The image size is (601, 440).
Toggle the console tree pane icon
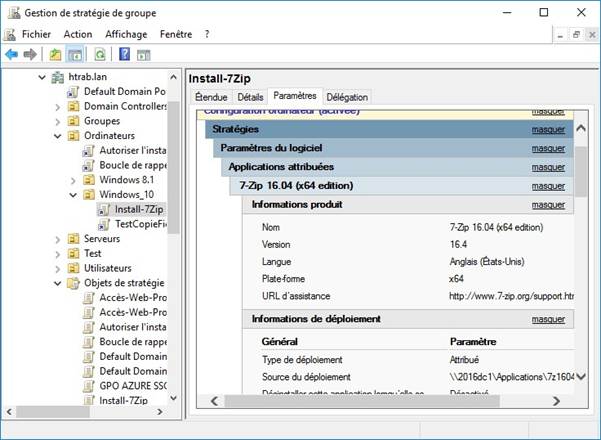[74, 54]
